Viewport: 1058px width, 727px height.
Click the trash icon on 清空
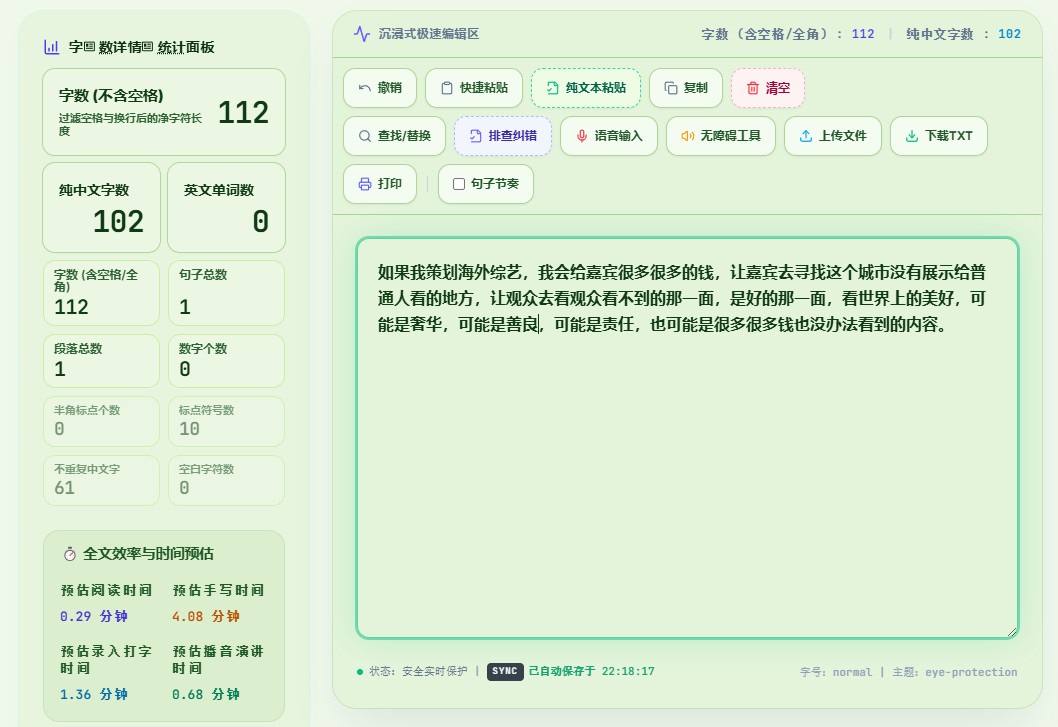(752, 88)
